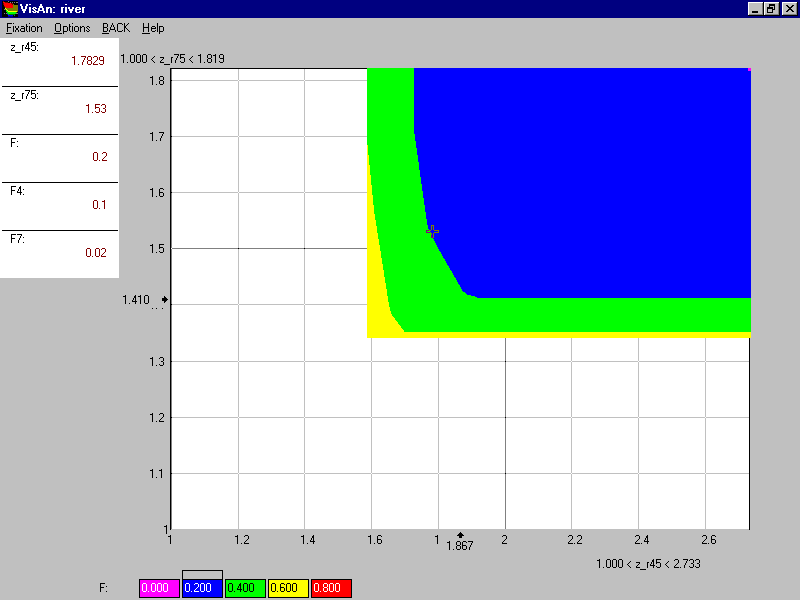The width and height of the screenshot is (800, 600).
Task: Click the y-axis tick label 1.1
Action: pos(157,474)
